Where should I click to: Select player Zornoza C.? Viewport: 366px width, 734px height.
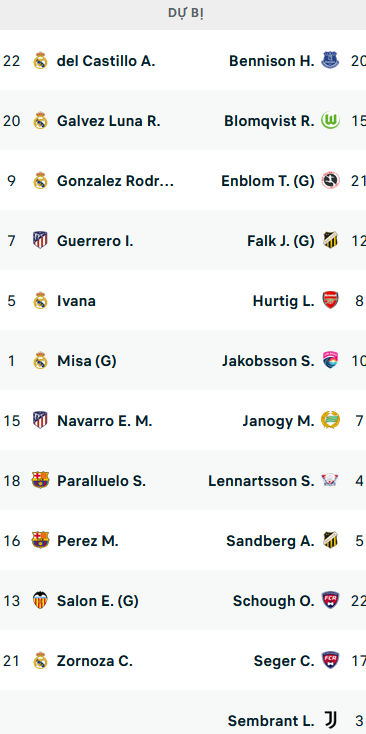[95, 661]
